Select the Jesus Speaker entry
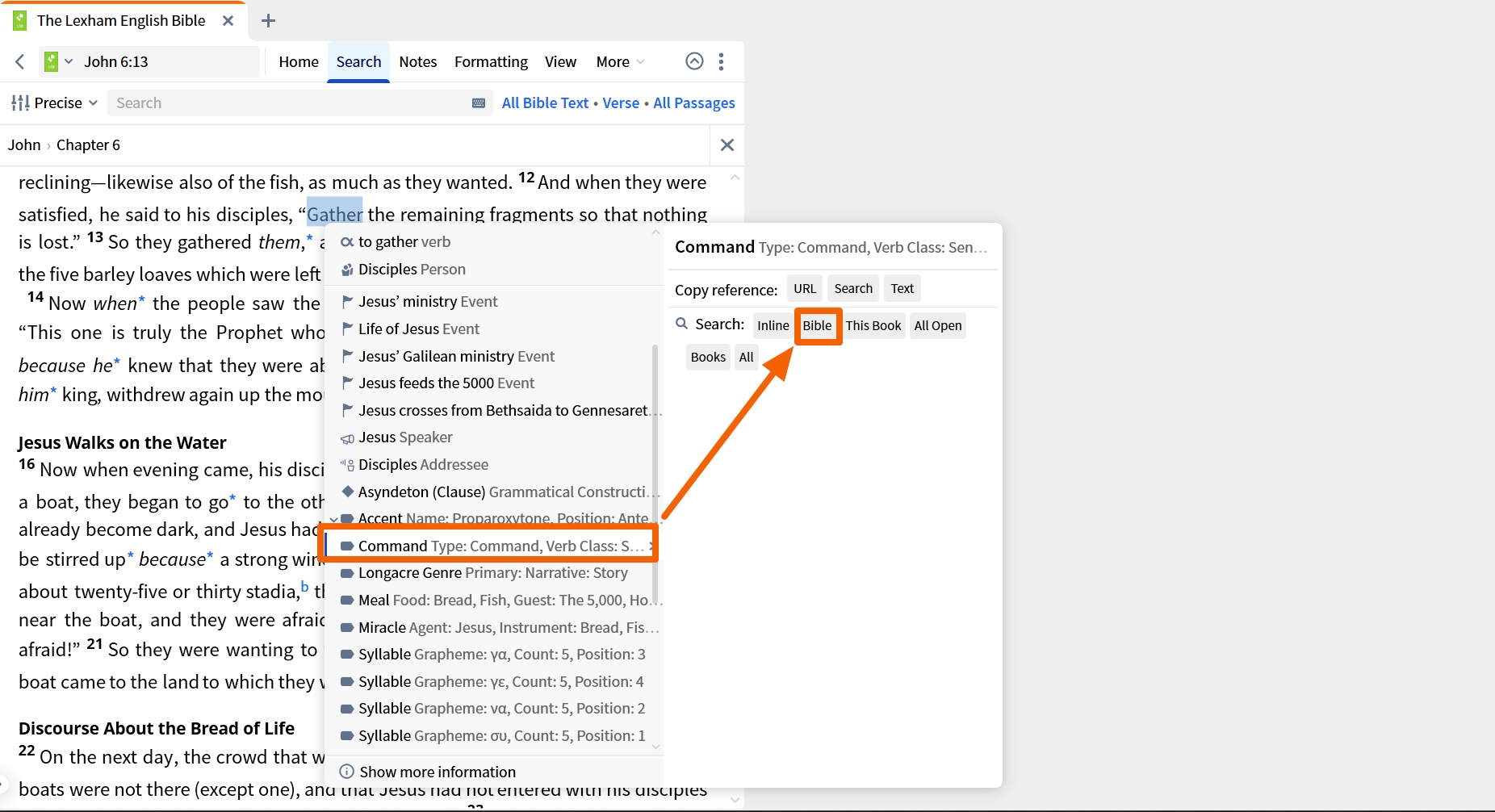 [x=492, y=437]
